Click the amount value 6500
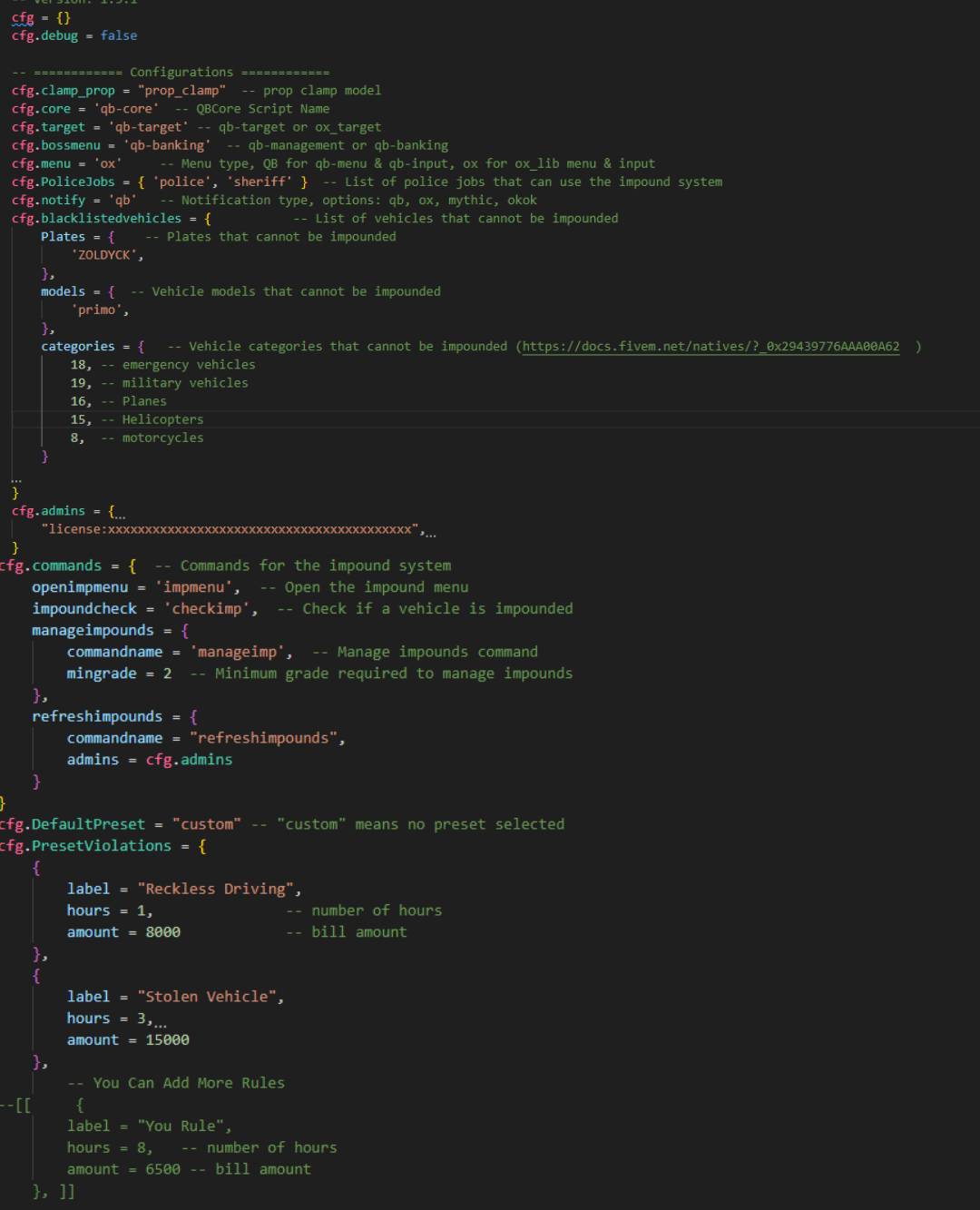Screen dimensions: 980x1210 (x=163, y=1169)
